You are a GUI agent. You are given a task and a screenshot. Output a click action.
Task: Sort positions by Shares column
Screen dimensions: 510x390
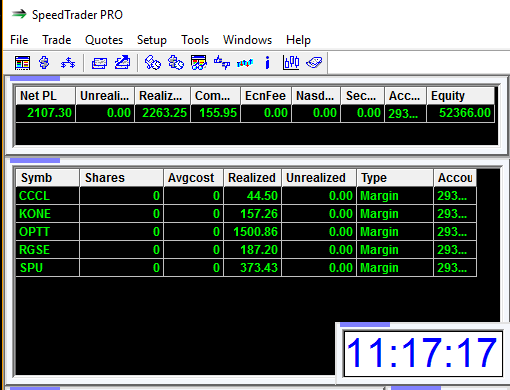[121, 178]
